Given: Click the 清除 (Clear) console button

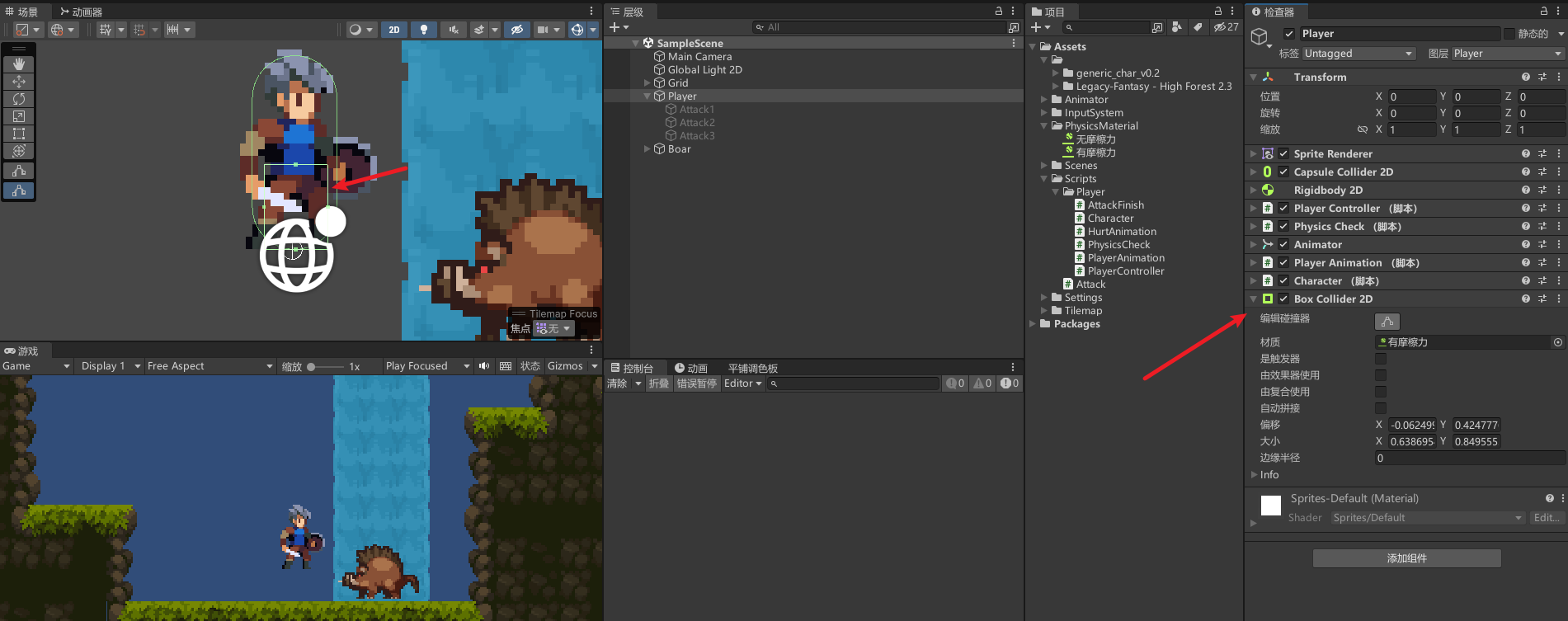Looking at the screenshot, I should [617, 383].
